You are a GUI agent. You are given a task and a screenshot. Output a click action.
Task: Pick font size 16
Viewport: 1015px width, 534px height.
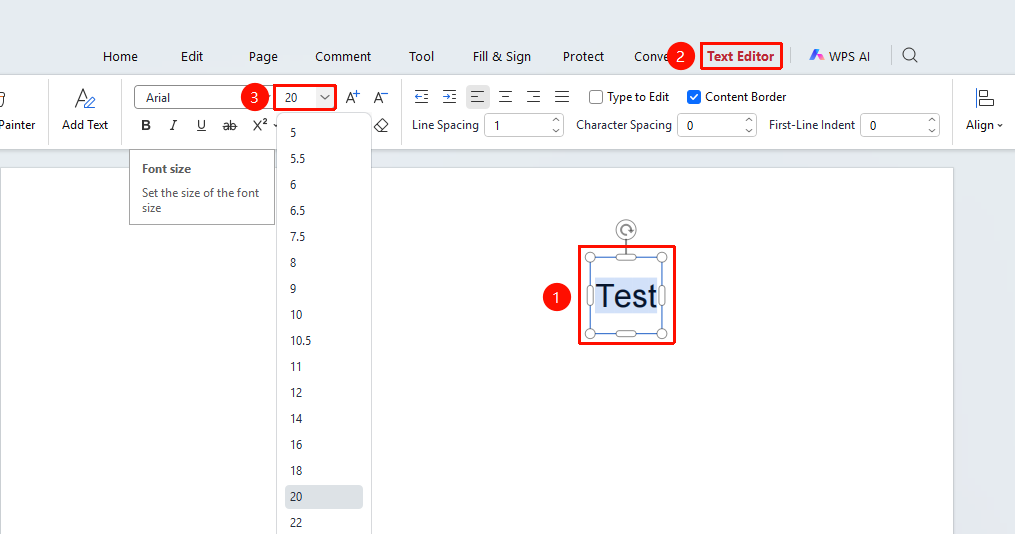coord(324,445)
